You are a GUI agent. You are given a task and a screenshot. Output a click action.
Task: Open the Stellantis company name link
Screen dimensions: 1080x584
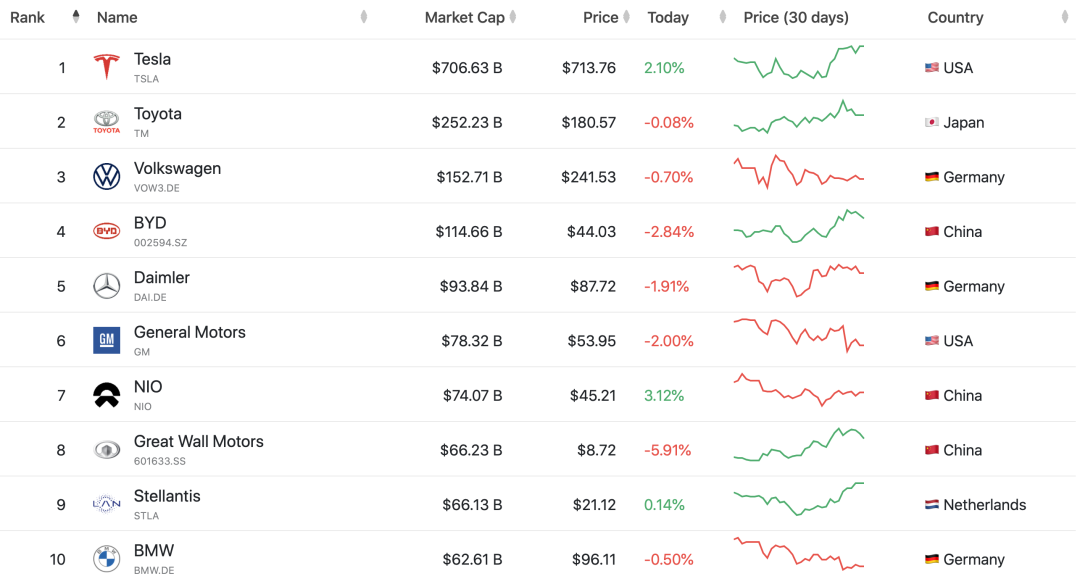tap(167, 496)
